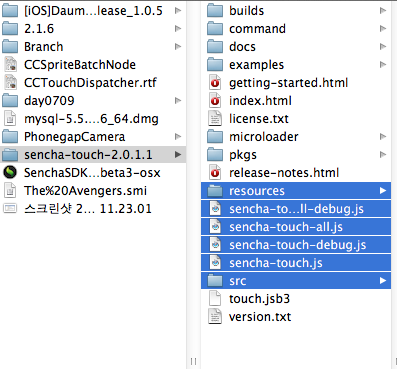Select the 'CCSpriteBatchNode' file name
The width and height of the screenshot is (397, 369).
click(x=80, y=65)
